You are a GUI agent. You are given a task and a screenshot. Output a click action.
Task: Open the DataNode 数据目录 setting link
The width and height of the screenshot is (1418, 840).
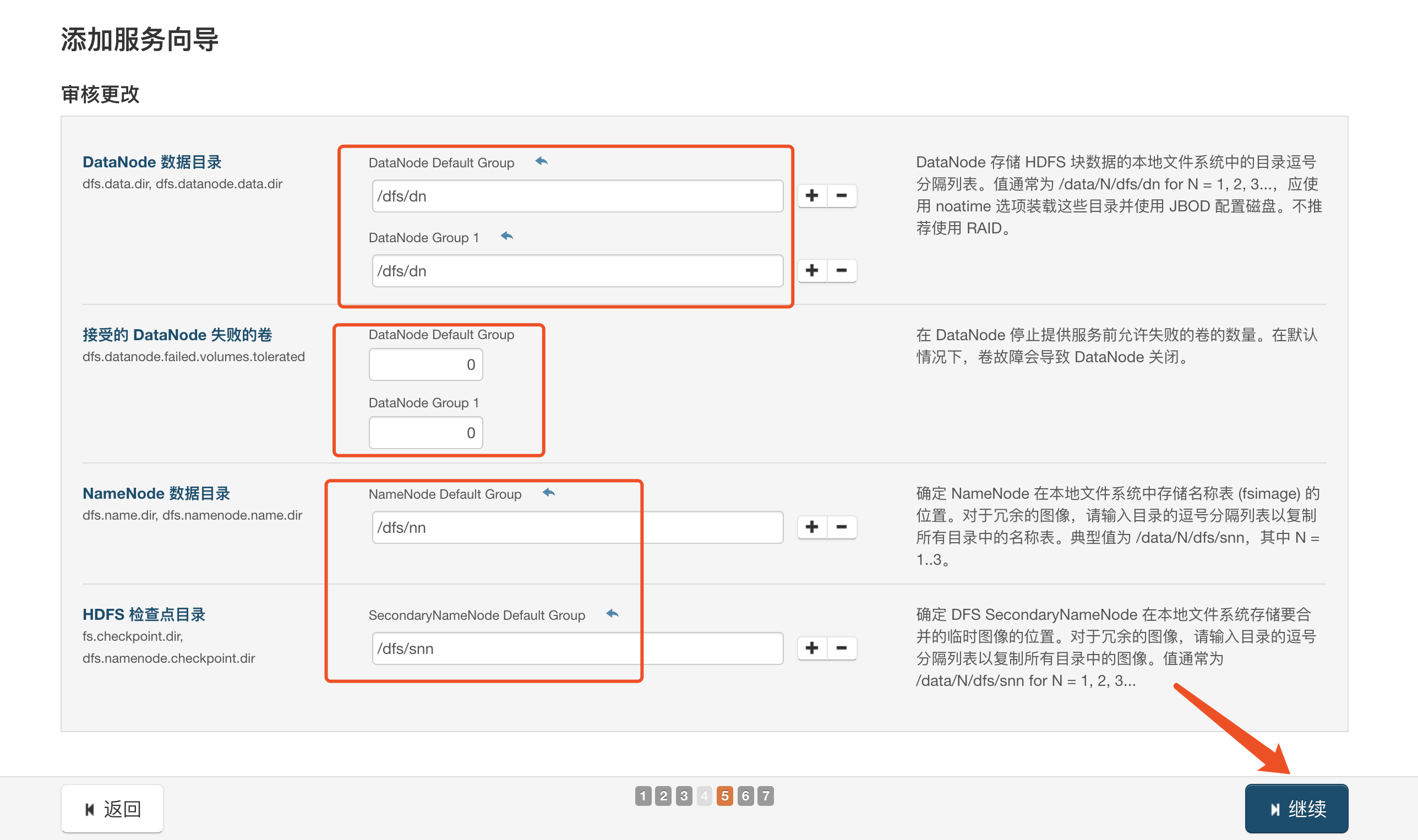[152, 162]
